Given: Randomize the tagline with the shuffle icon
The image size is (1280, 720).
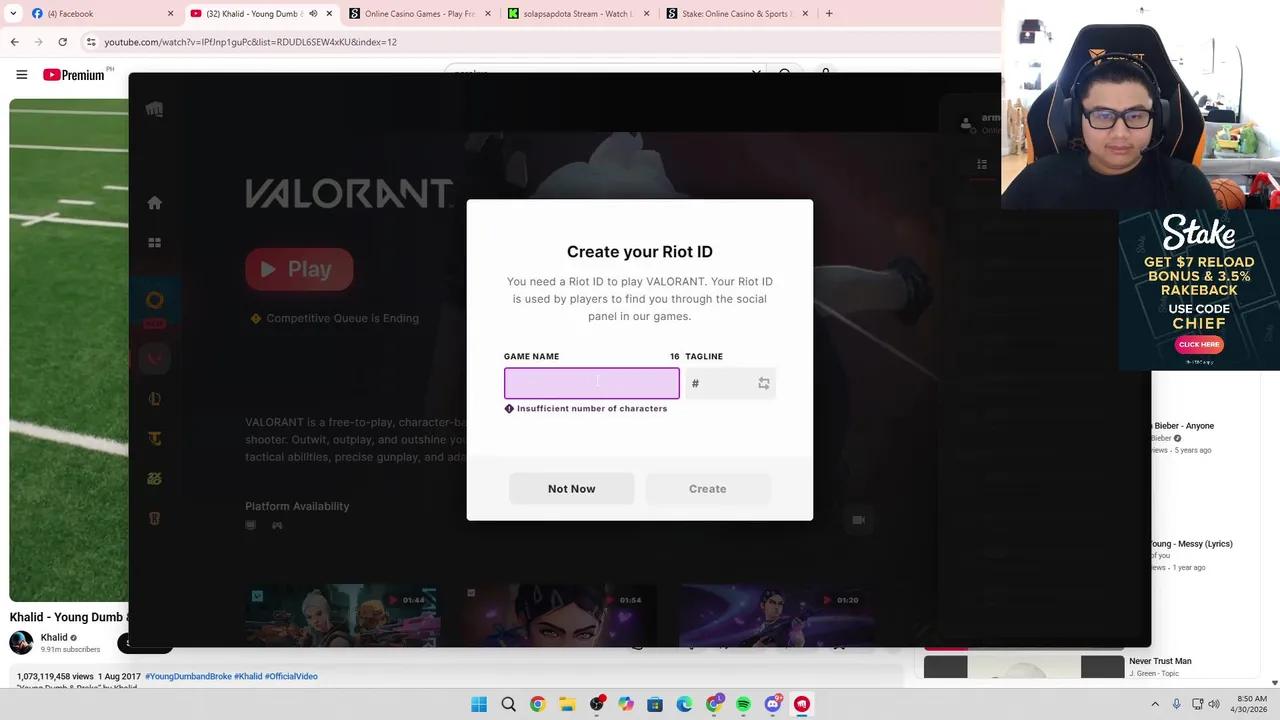Looking at the screenshot, I should 764,383.
